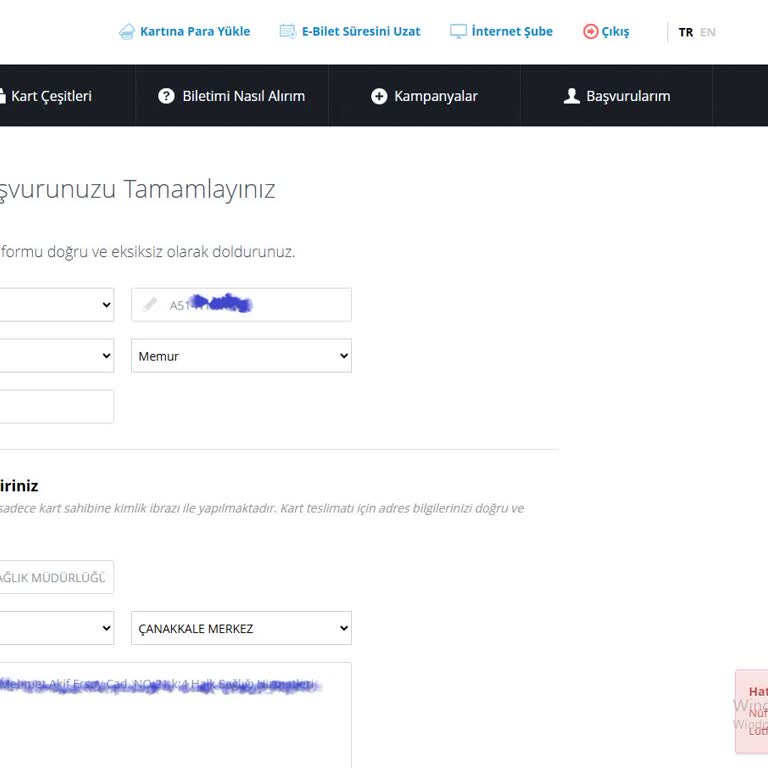
Task: Click the person icon beside Başvurularım
Action: tap(571, 96)
